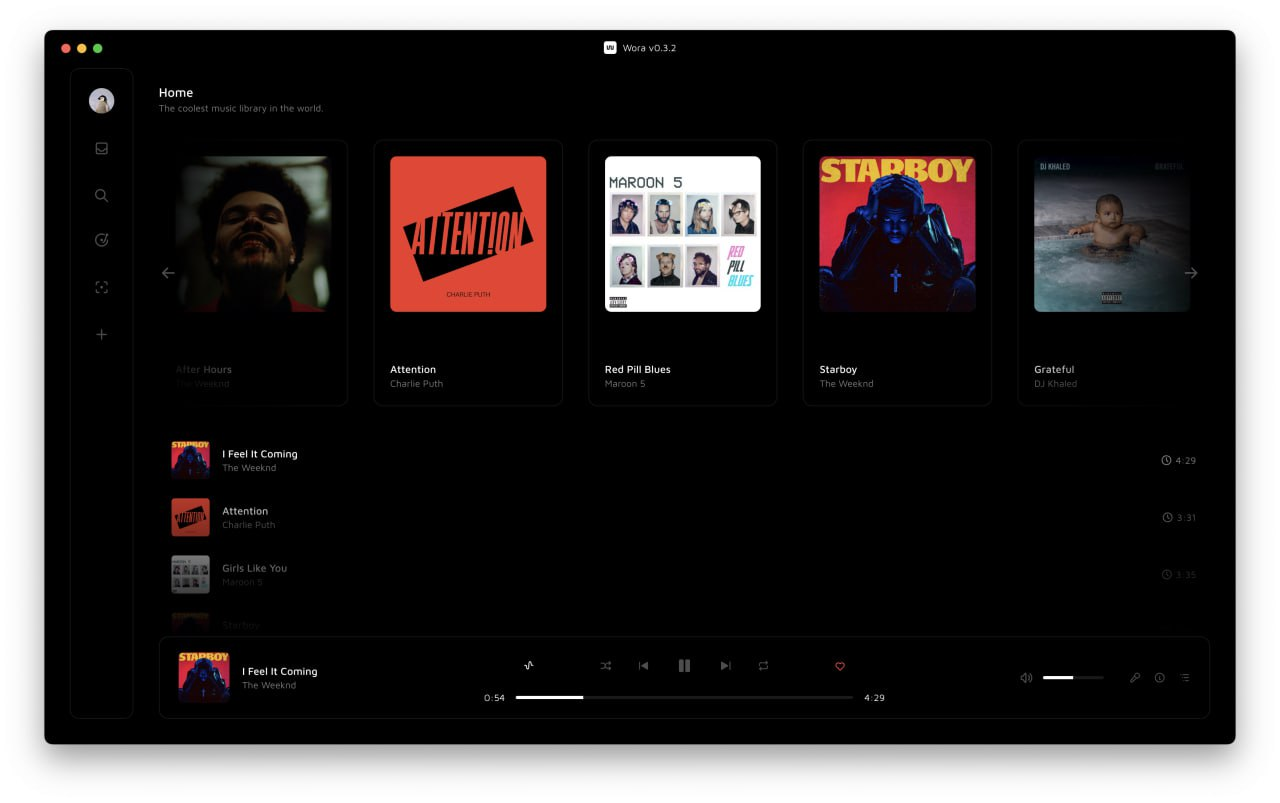Open the playlists disc icon in sidebar
The width and height of the screenshot is (1280, 803).
(101, 240)
